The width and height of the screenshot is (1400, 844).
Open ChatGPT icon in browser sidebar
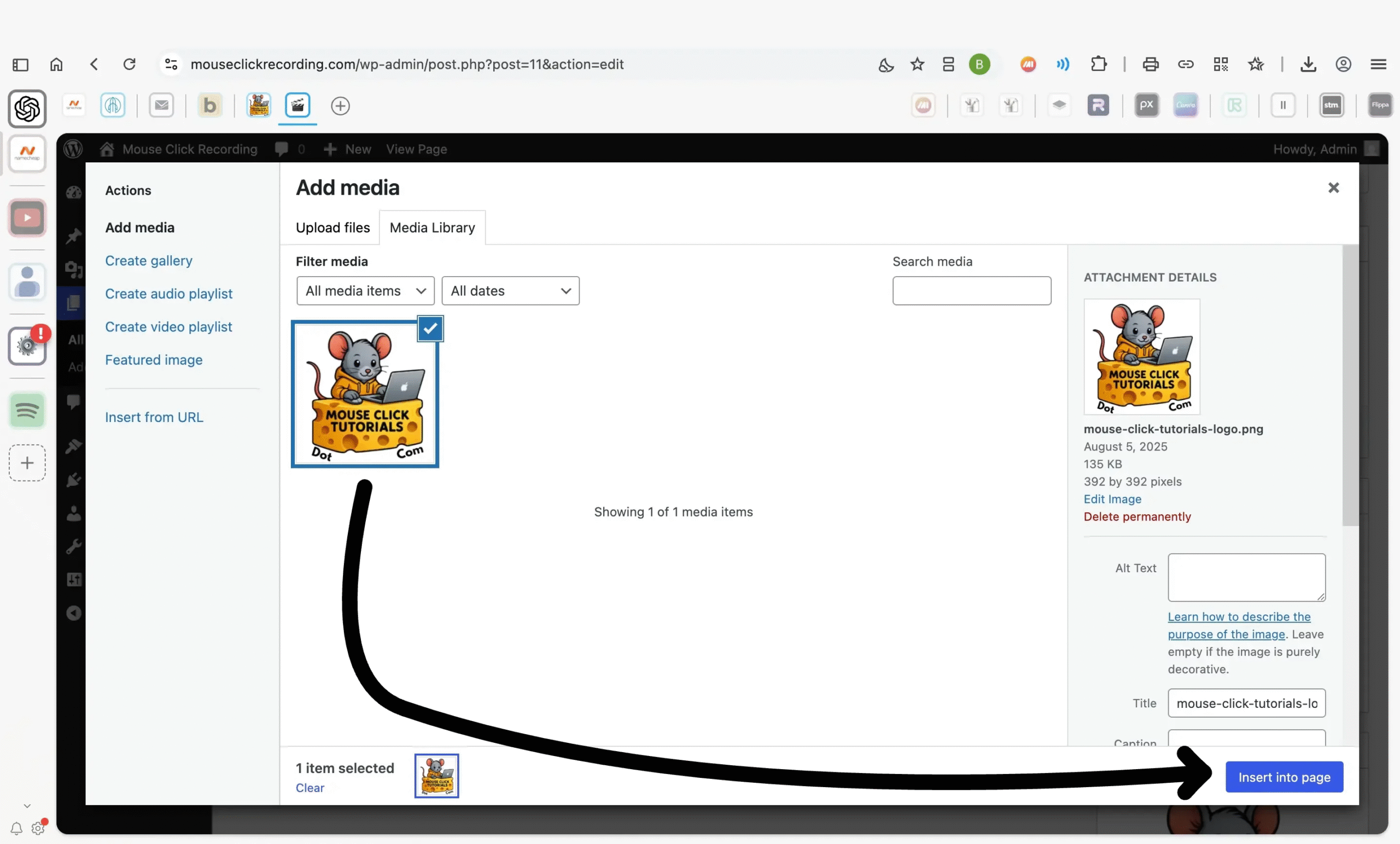click(27, 108)
